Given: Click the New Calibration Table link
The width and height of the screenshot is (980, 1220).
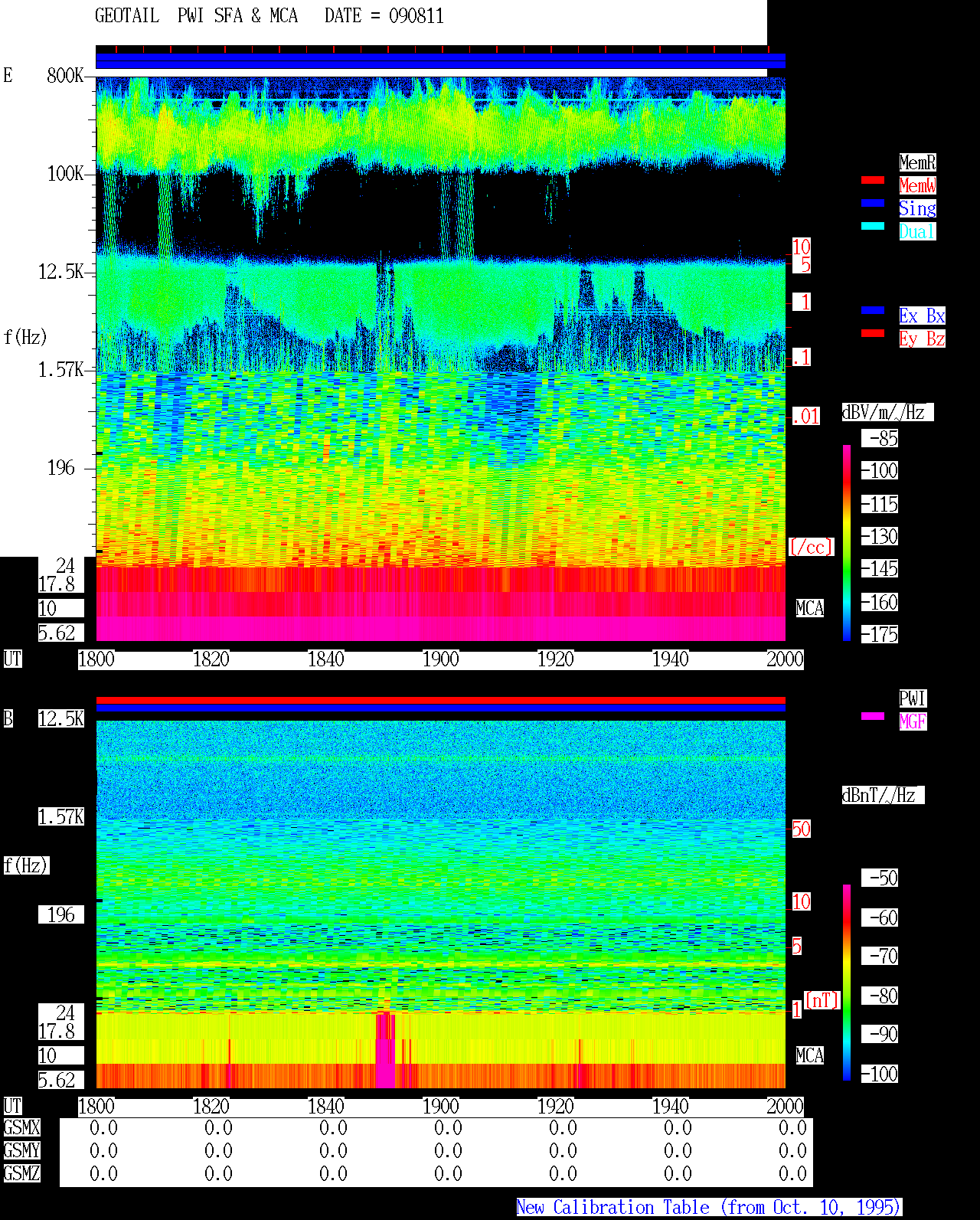Looking at the screenshot, I should 709,1207.
